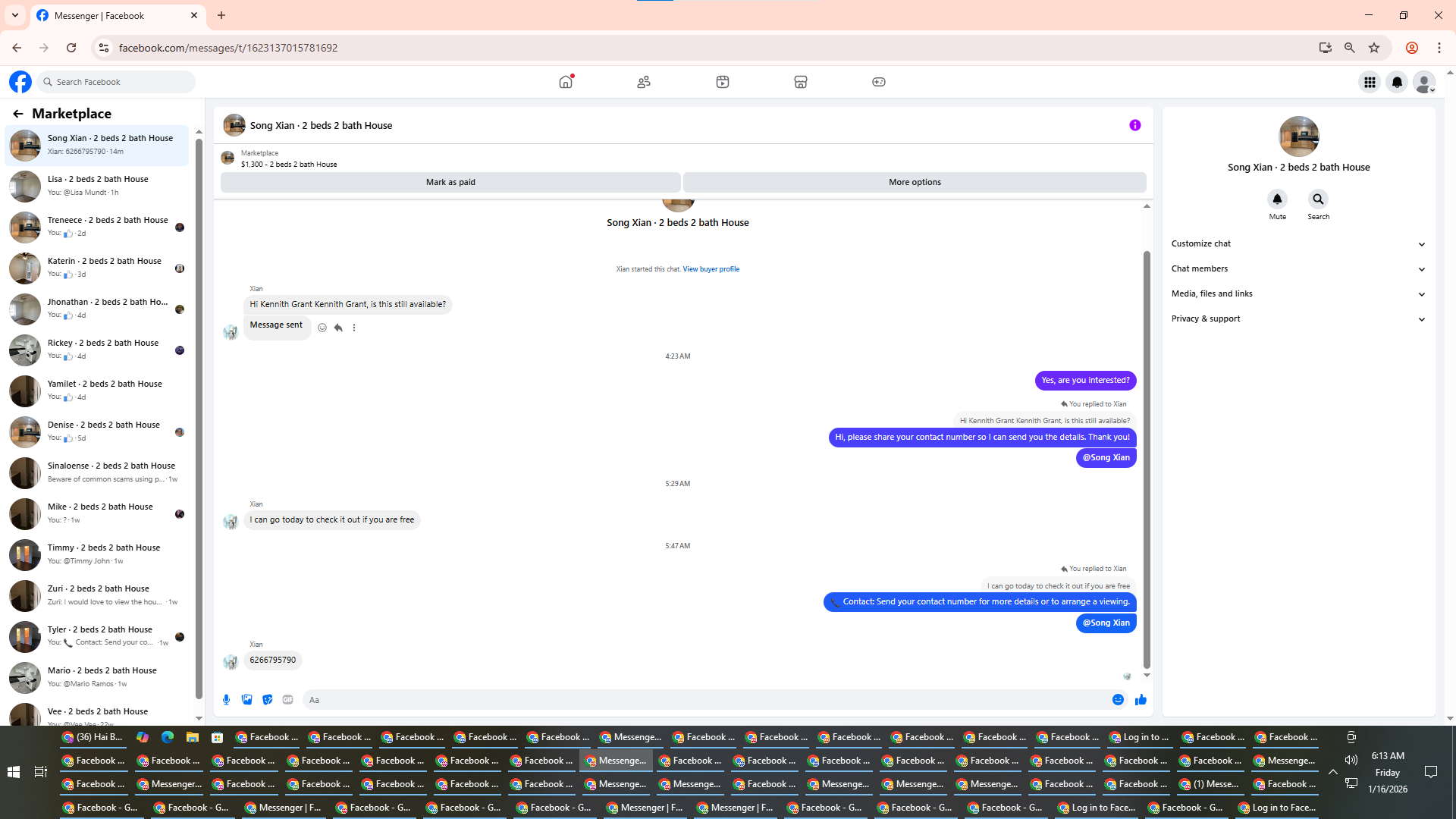Open the Facebook notifications bell
The image size is (1456, 819).
pos(1397,82)
